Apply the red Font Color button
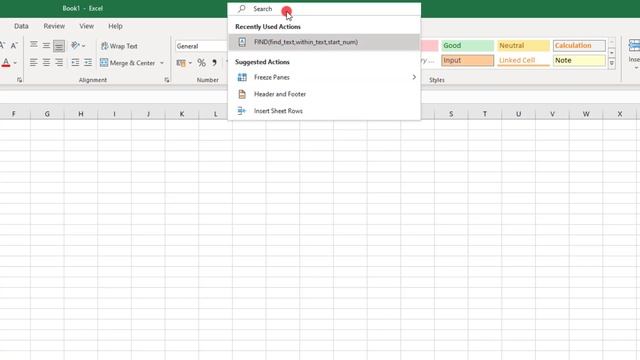Viewport: 640px width, 360px height. [6, 63]
